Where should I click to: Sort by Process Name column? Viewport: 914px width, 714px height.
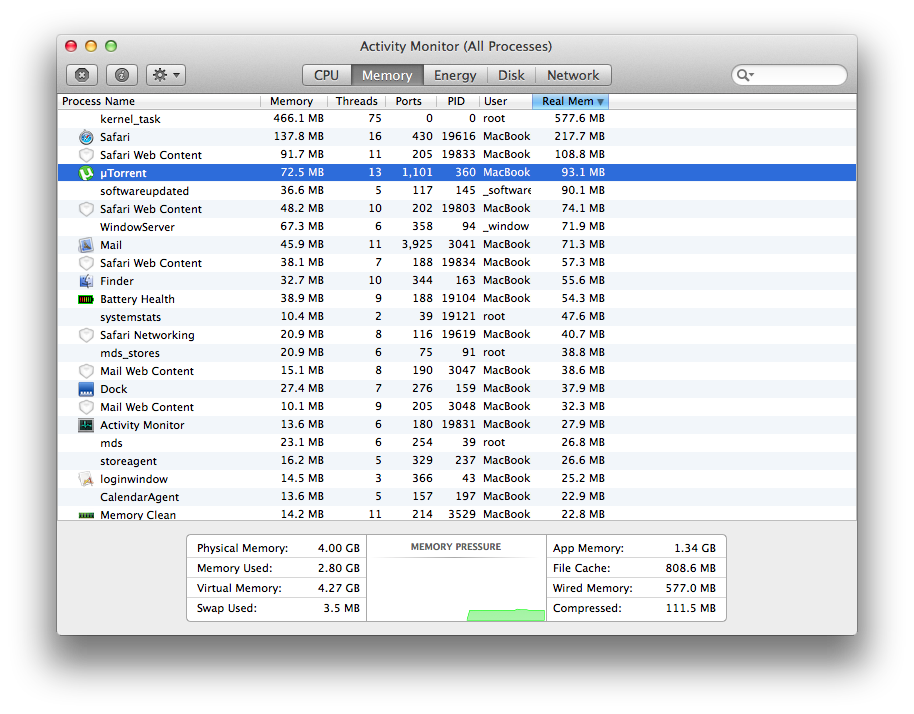tap(159, 101)
